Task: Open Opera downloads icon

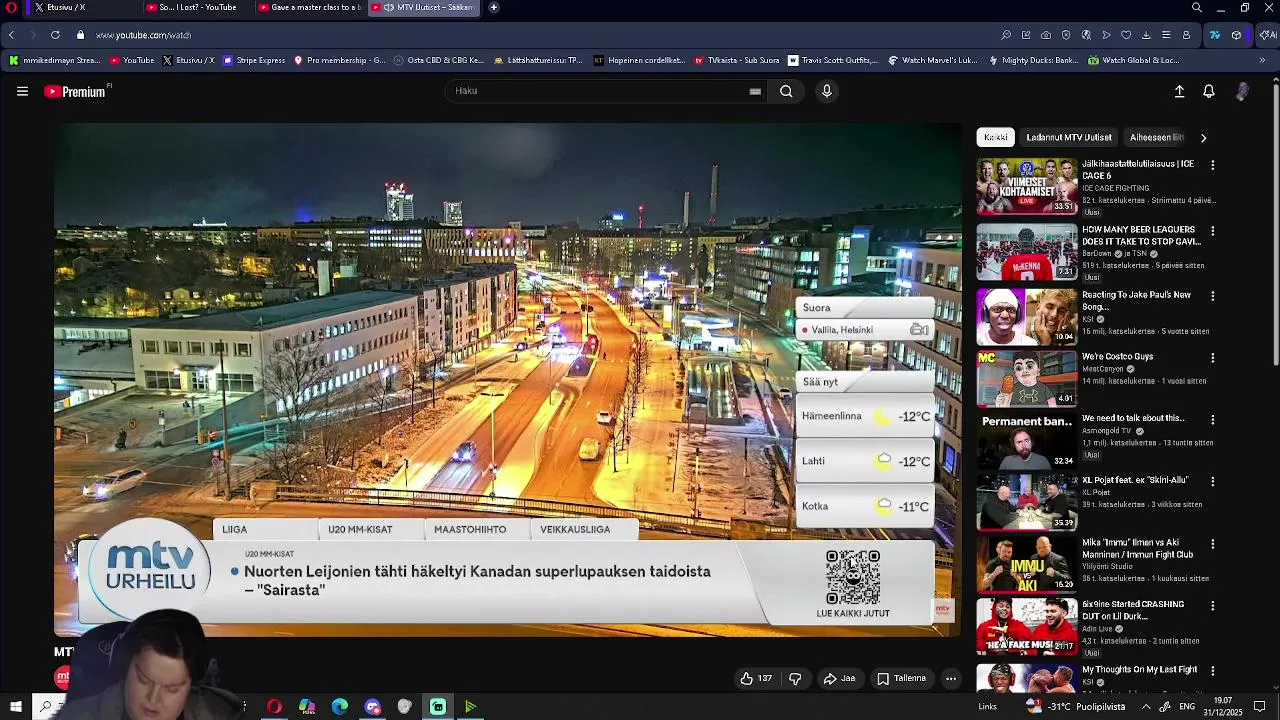Action: coord(1146,35)
